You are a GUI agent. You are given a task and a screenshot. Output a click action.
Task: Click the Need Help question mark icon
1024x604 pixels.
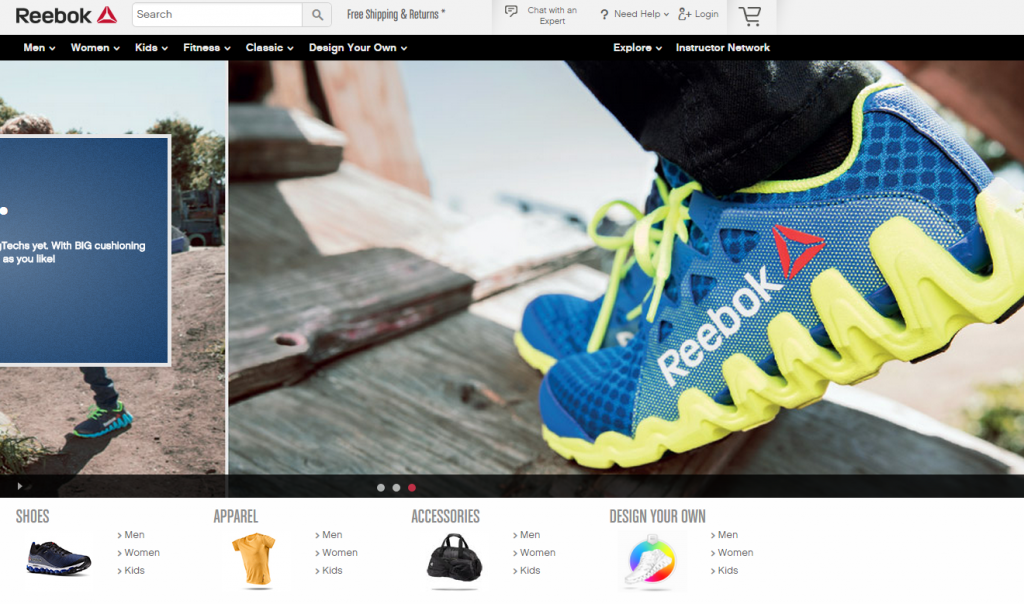tap(604, 14)
